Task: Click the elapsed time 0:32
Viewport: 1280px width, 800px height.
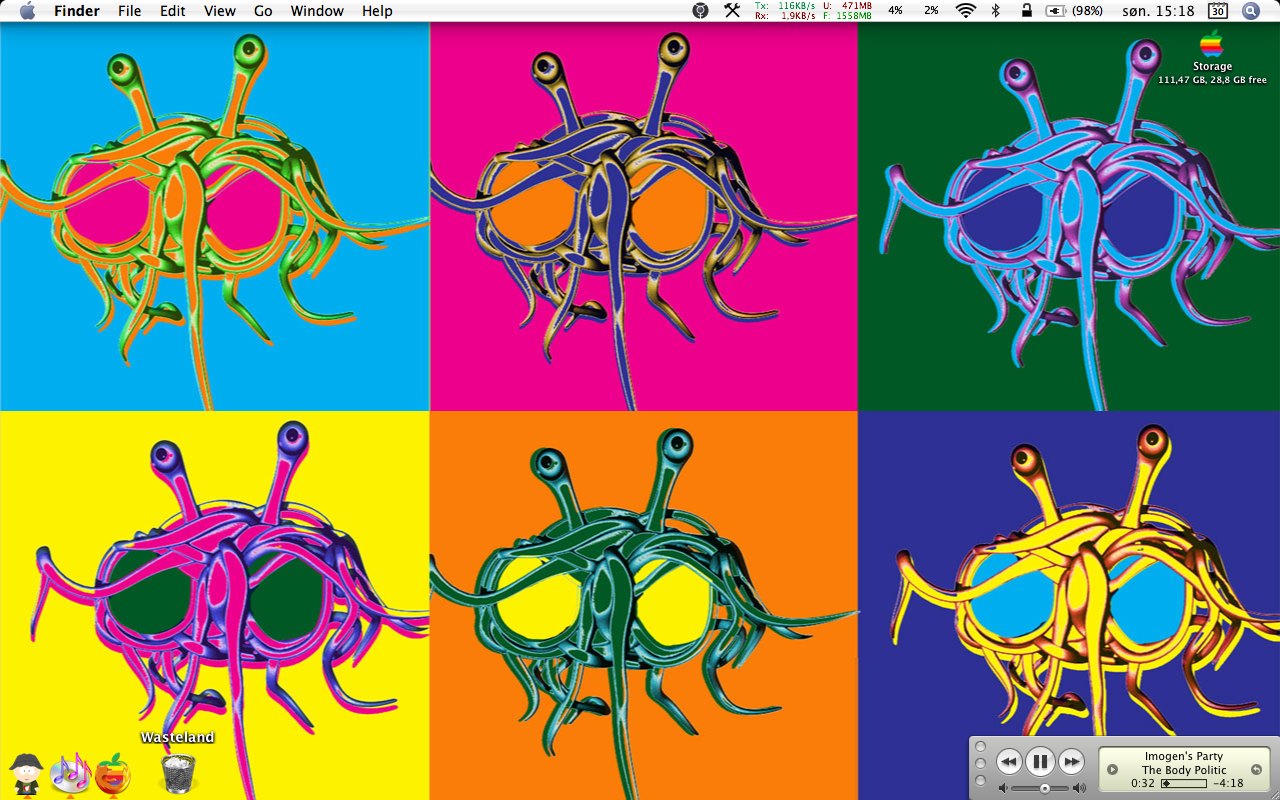Action: click(x=1143, y=783)
